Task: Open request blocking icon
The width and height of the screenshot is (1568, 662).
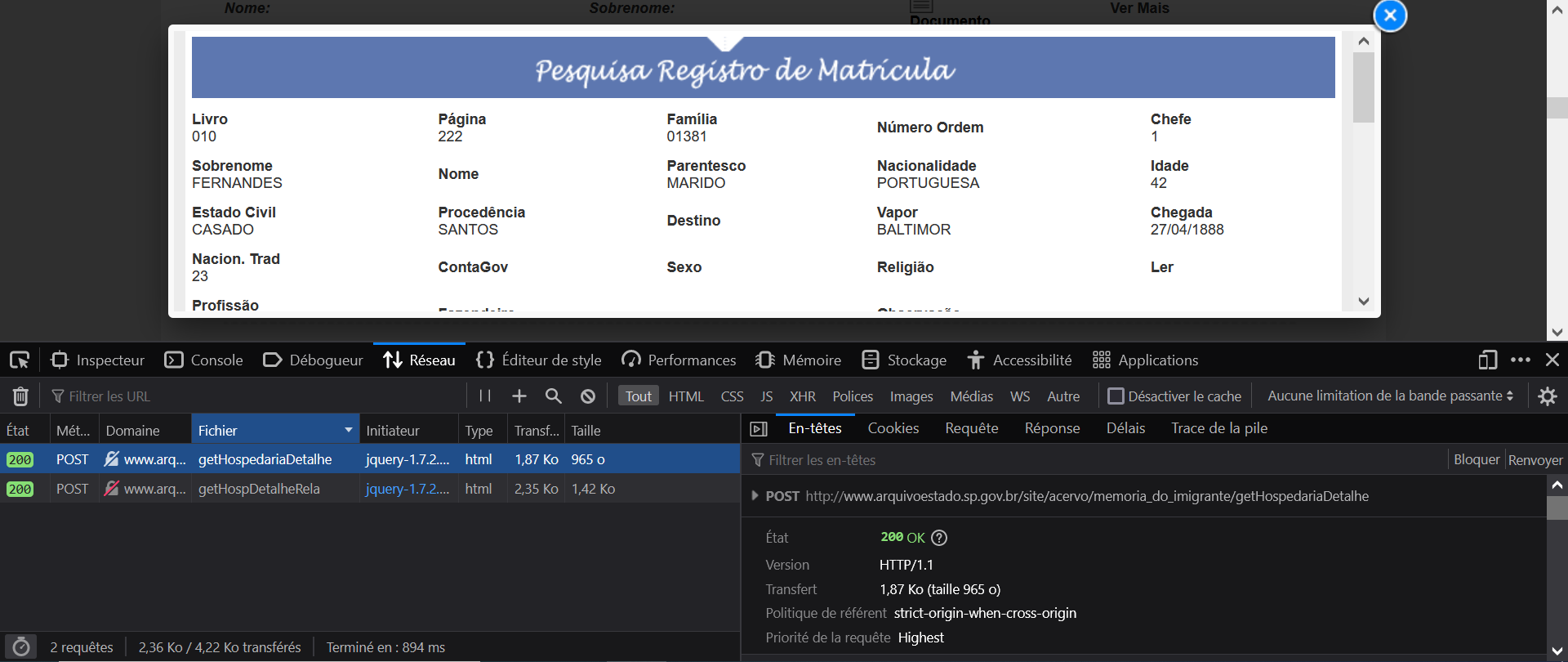Action: 588,396
